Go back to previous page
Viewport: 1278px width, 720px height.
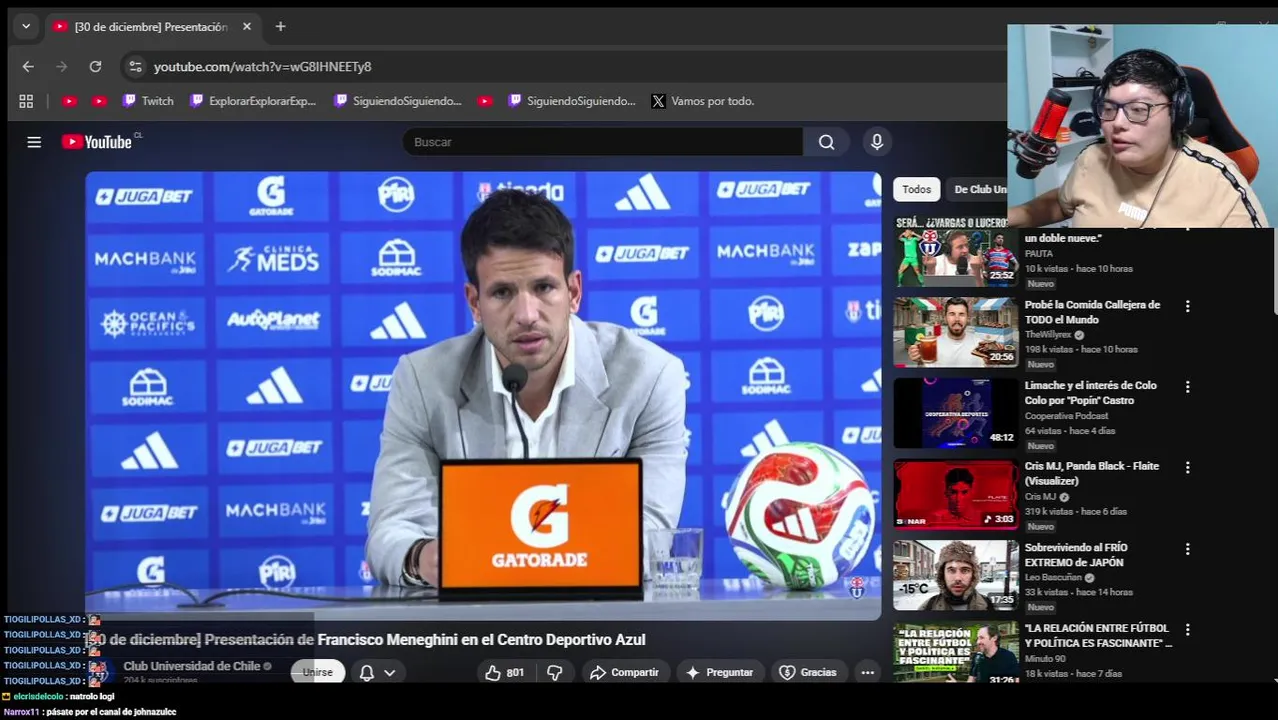click(x=28, y=67)
